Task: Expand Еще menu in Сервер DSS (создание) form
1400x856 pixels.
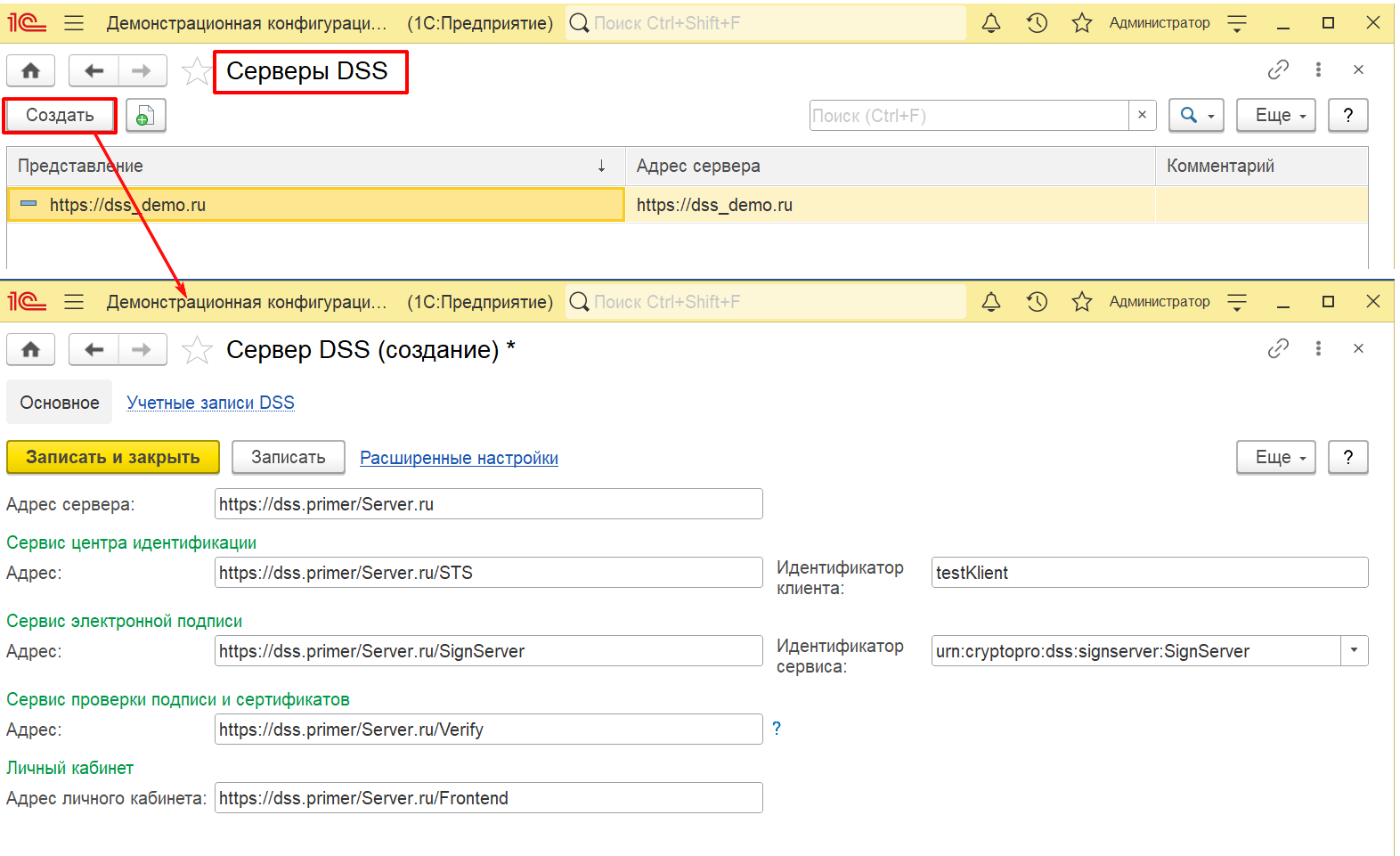Action: pos(1276,457)
